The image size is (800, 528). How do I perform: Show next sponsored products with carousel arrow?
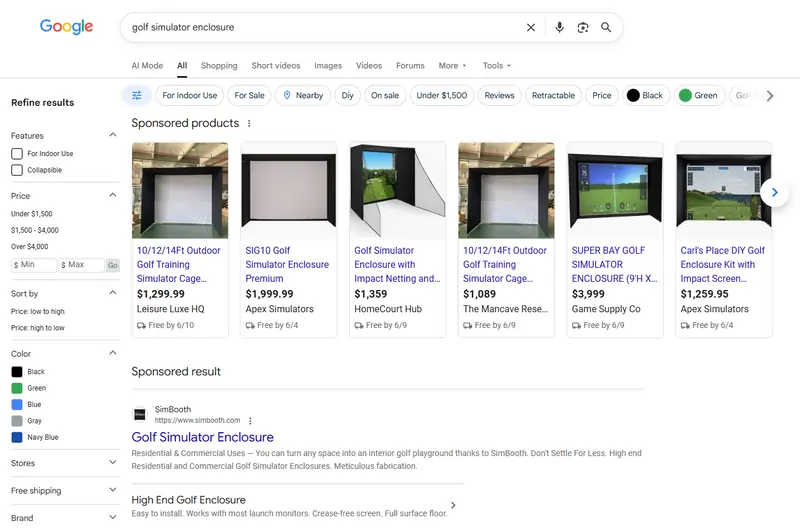[x=774, y=192]
